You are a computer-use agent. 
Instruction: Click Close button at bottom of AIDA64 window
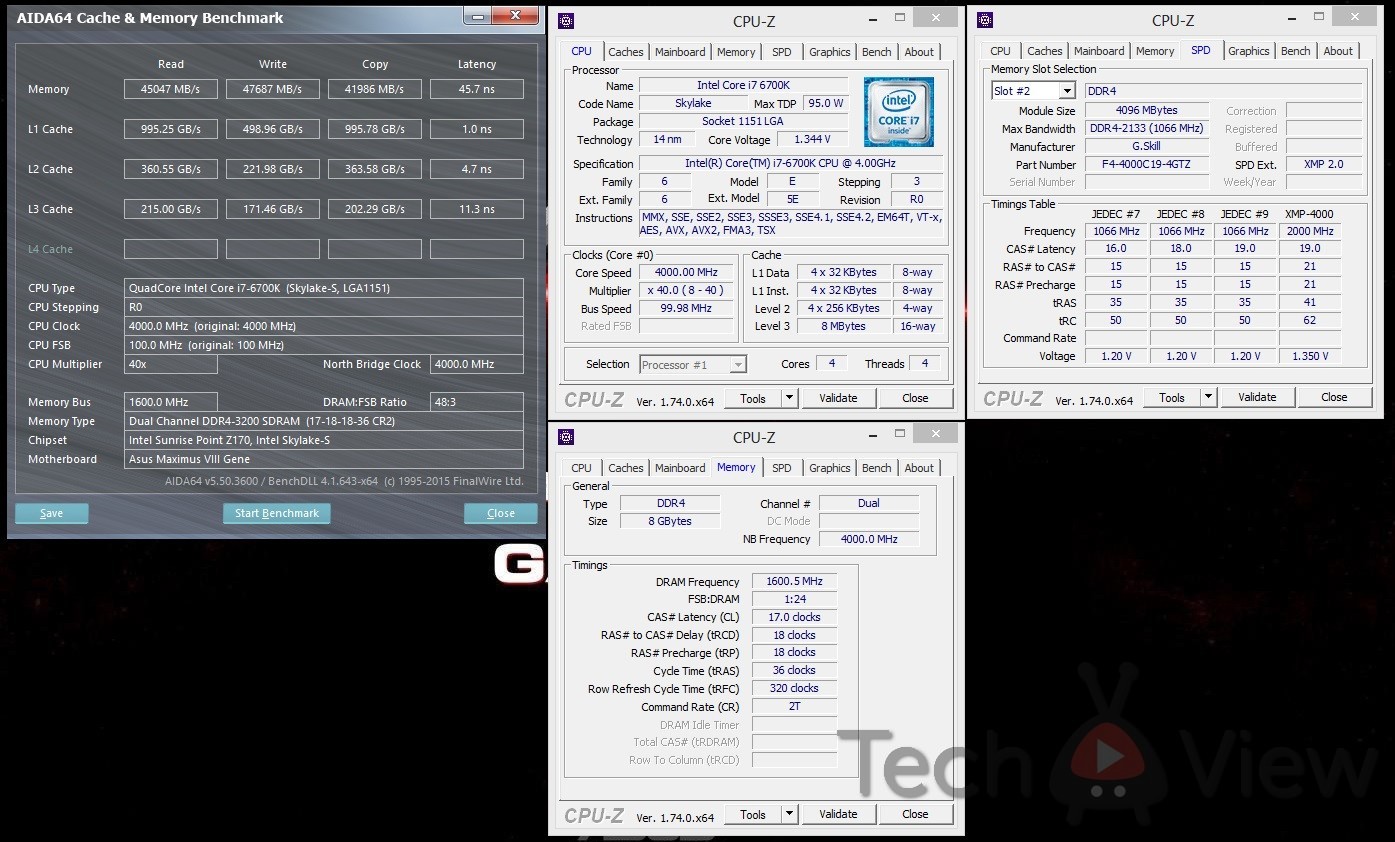tap(501, 513)
